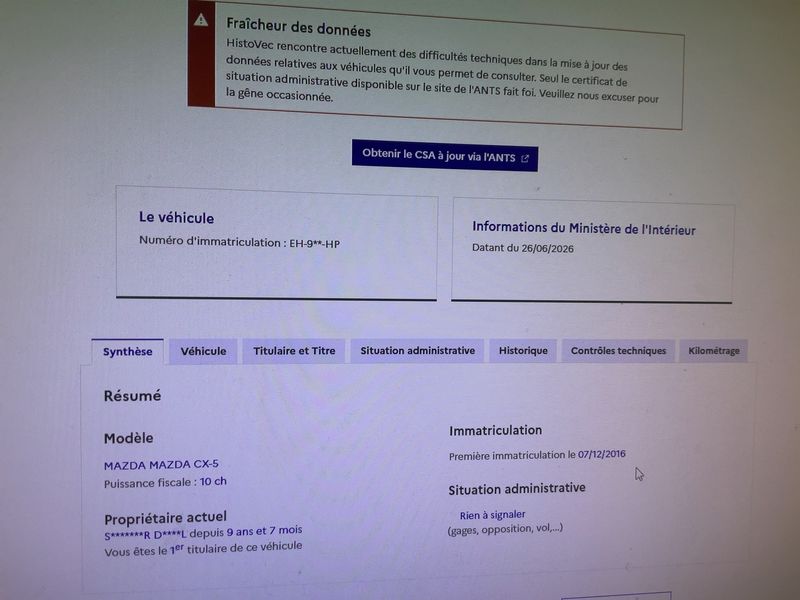Go to the Historique tab

pyautogui.click(x=523, y=351)
